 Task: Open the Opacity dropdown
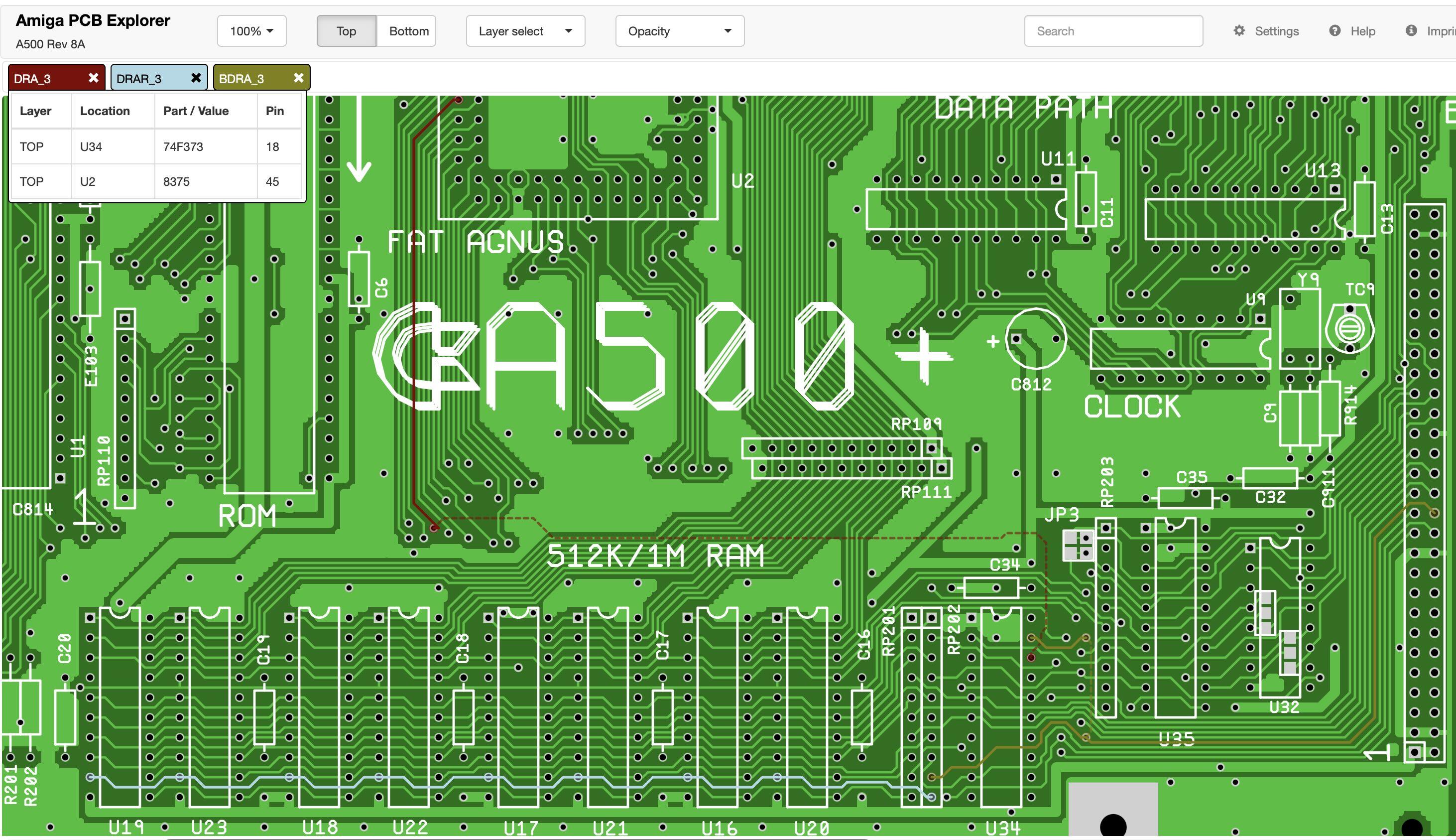pyautogui.click(x=680, y=31)
